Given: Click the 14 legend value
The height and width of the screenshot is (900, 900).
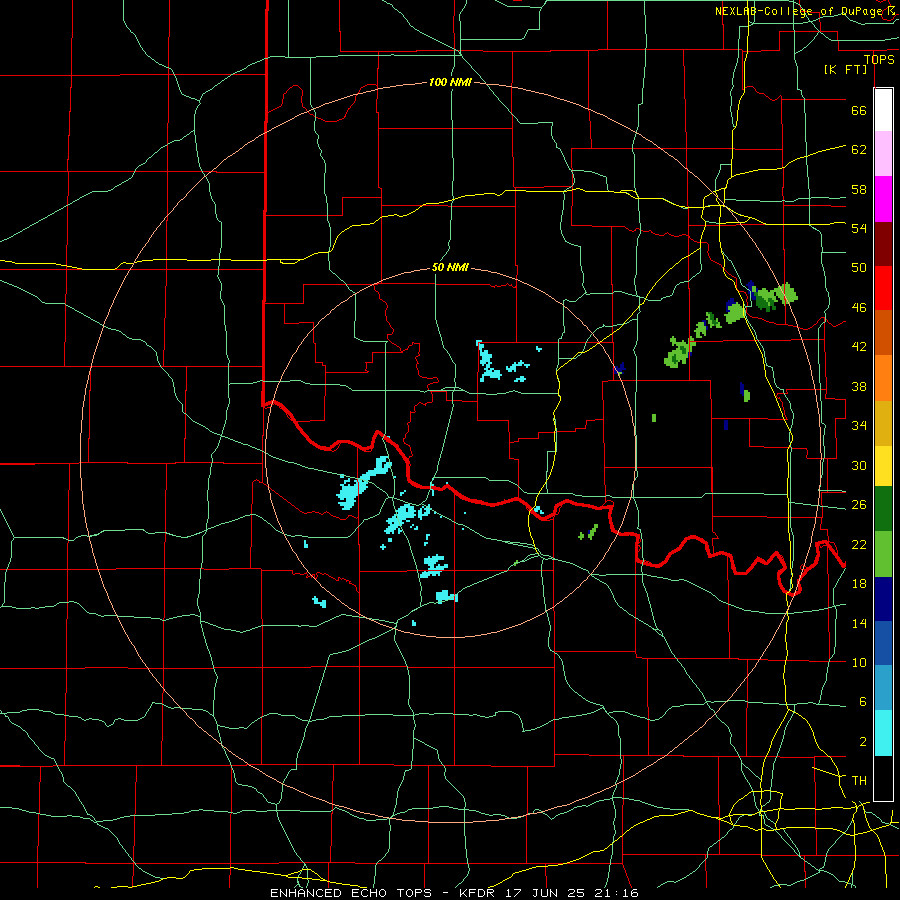Looking at the screenshot, I should coord(859,623).
